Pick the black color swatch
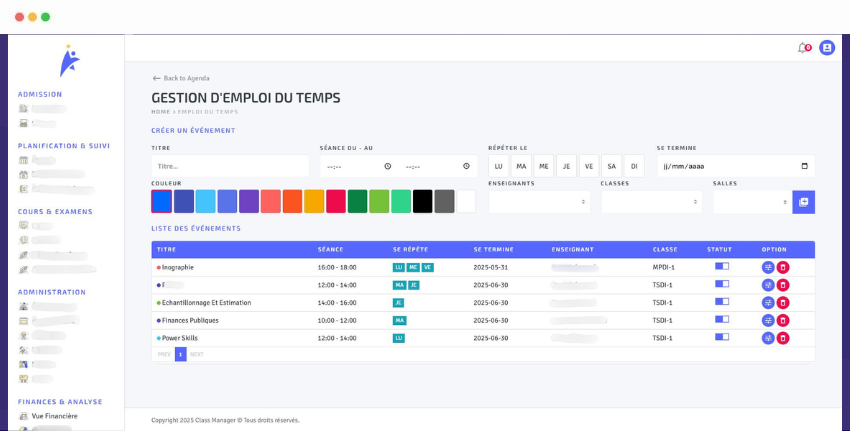The width and height of the screenshot is (850, 431). (422, 201)
